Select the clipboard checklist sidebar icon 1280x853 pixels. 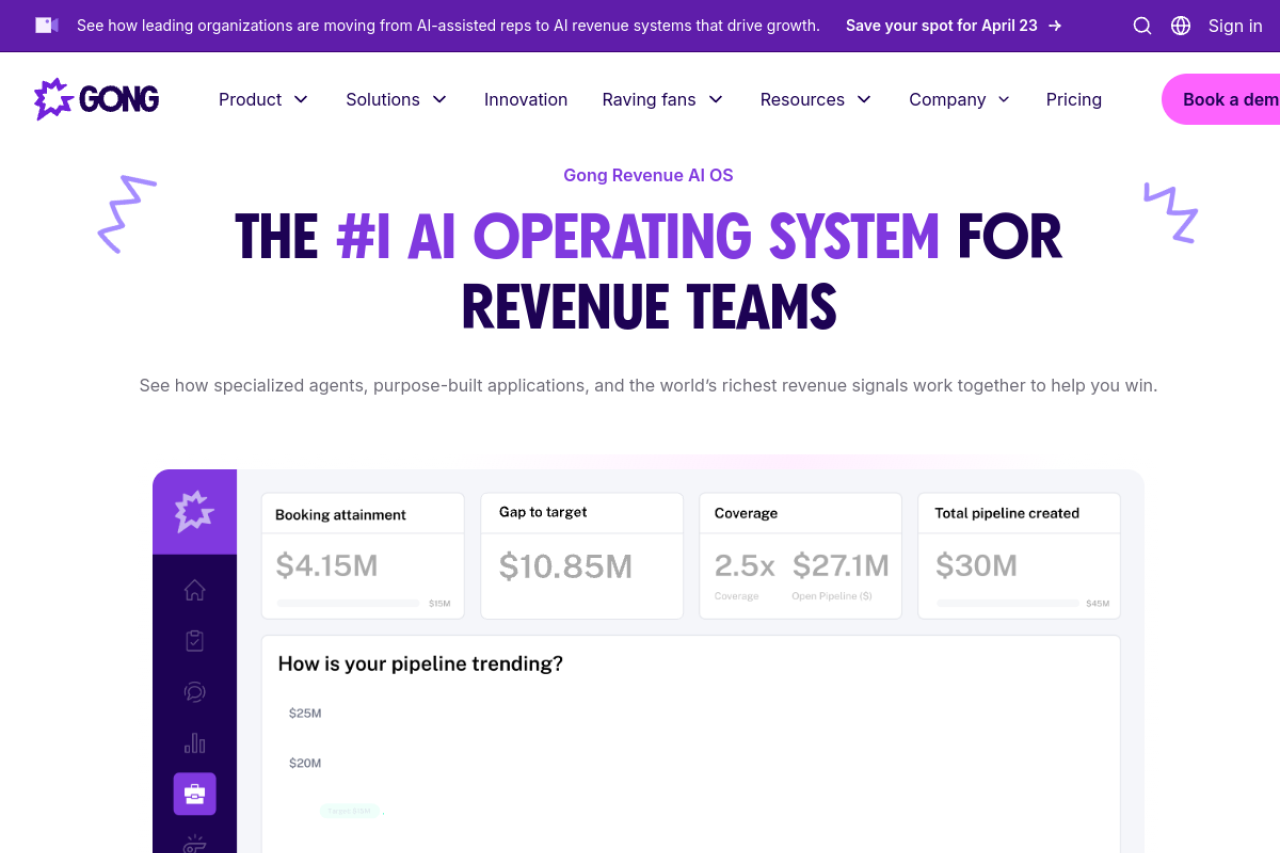point(195,641)
